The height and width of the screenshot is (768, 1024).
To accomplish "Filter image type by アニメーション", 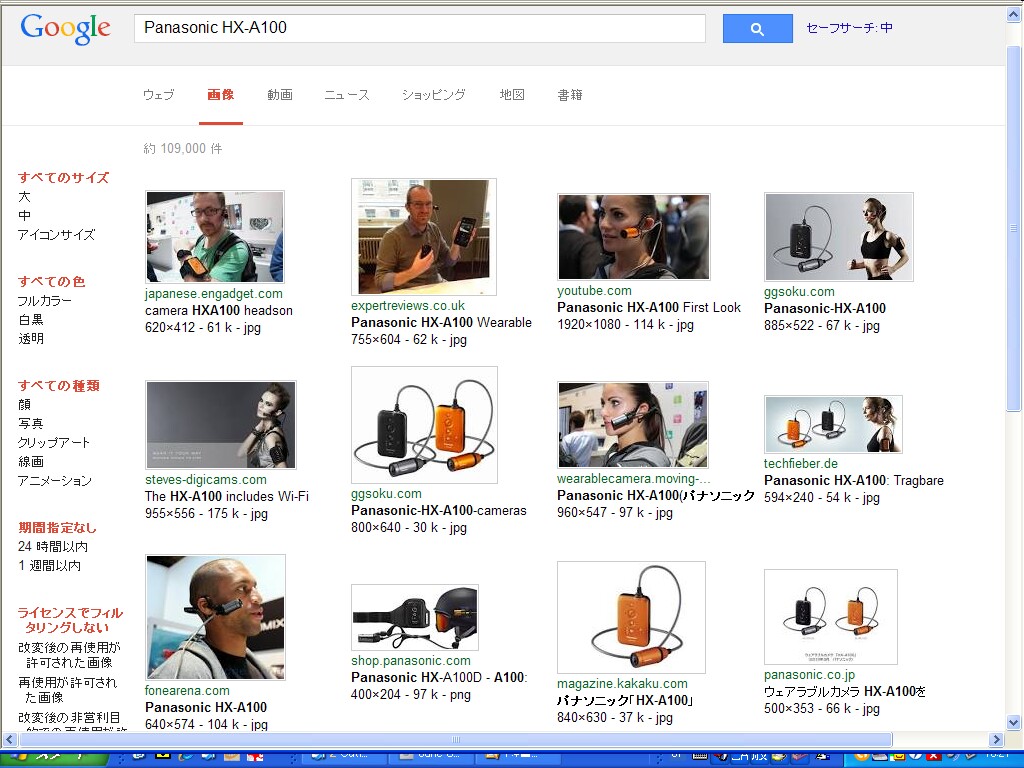I will [55, 480].
